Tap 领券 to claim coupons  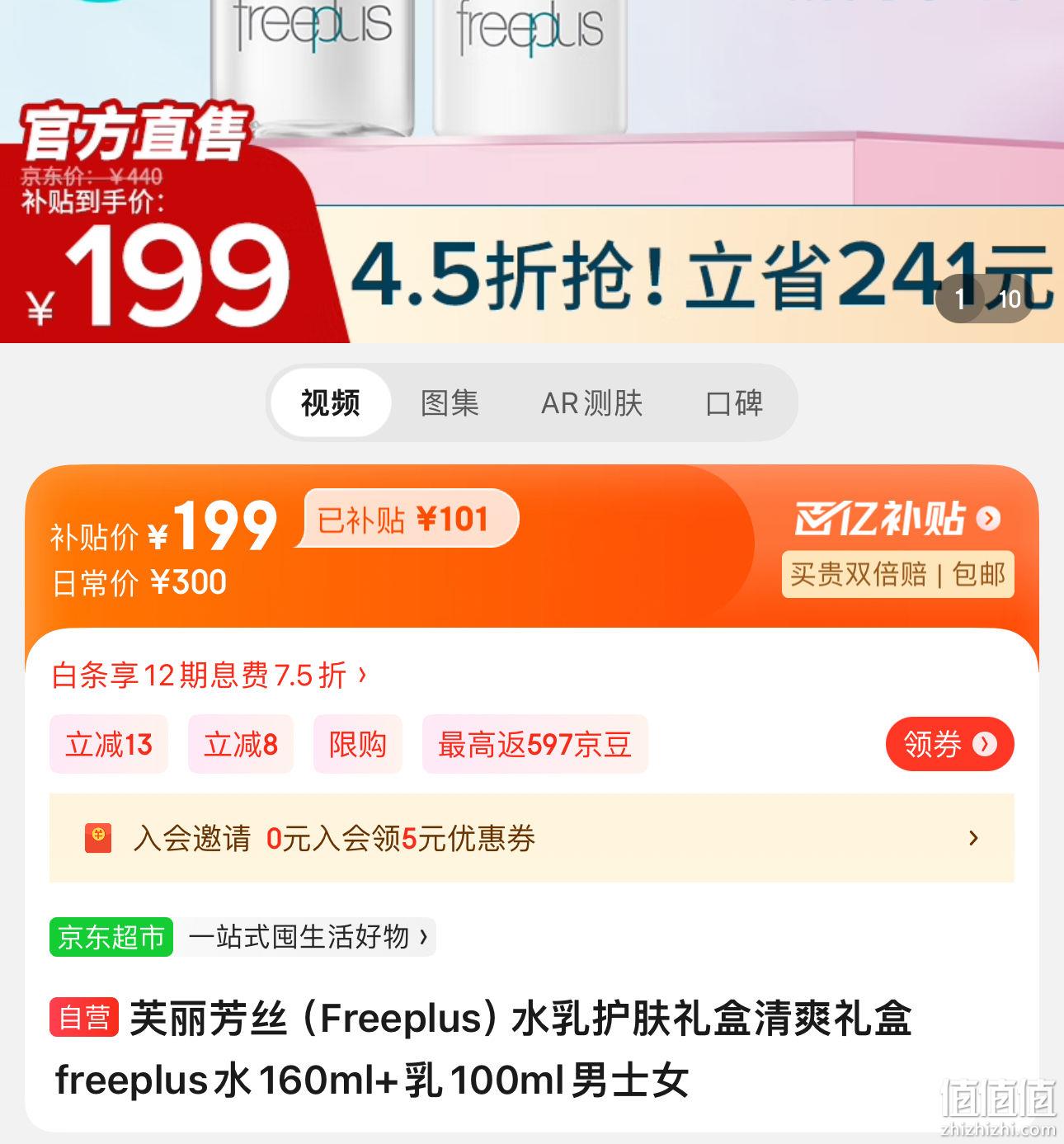point(949,744)
